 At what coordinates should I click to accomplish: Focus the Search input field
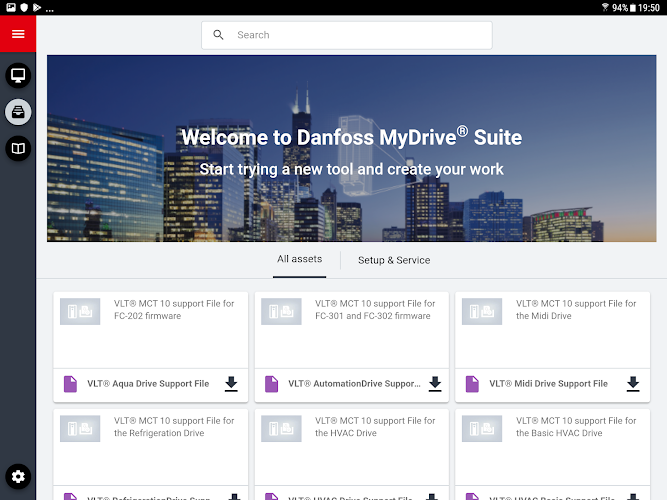point(347,35)
